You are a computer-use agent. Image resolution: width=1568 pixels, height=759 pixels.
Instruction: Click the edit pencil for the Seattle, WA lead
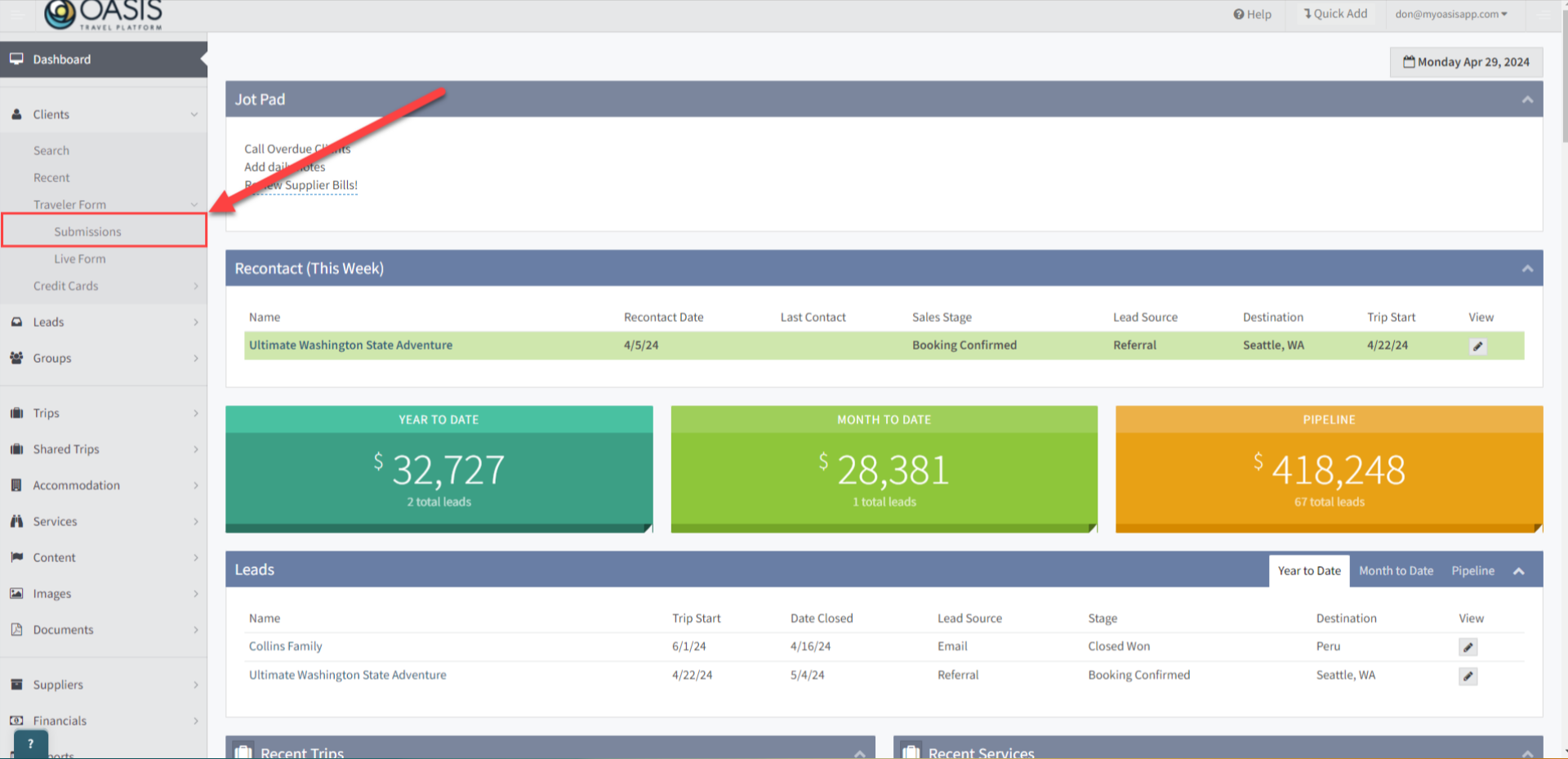tap(1468, 676)
